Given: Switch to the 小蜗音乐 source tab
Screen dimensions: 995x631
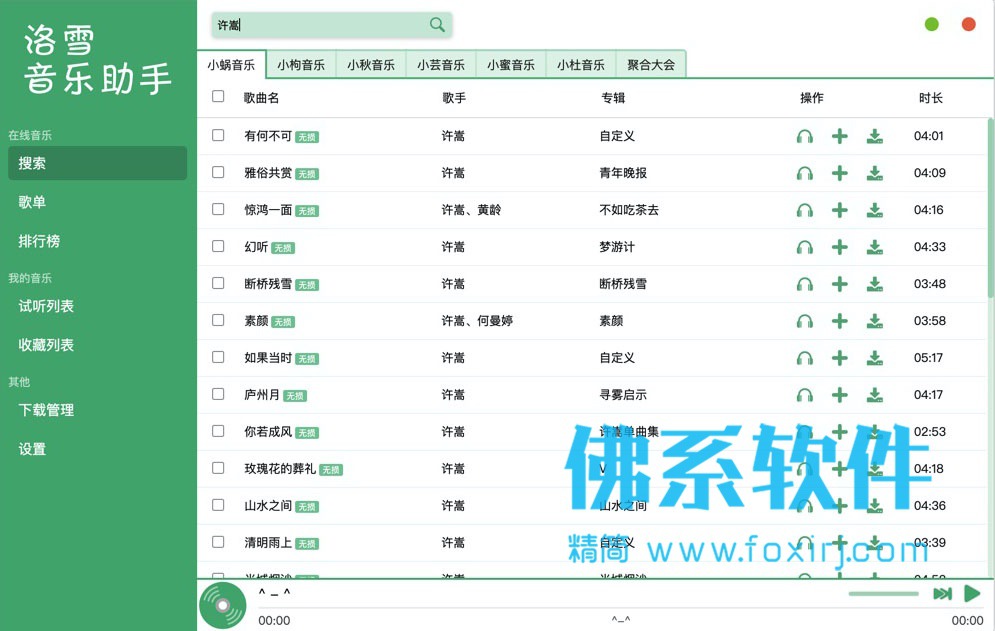Looking at the screenshot, I should 231,65.
